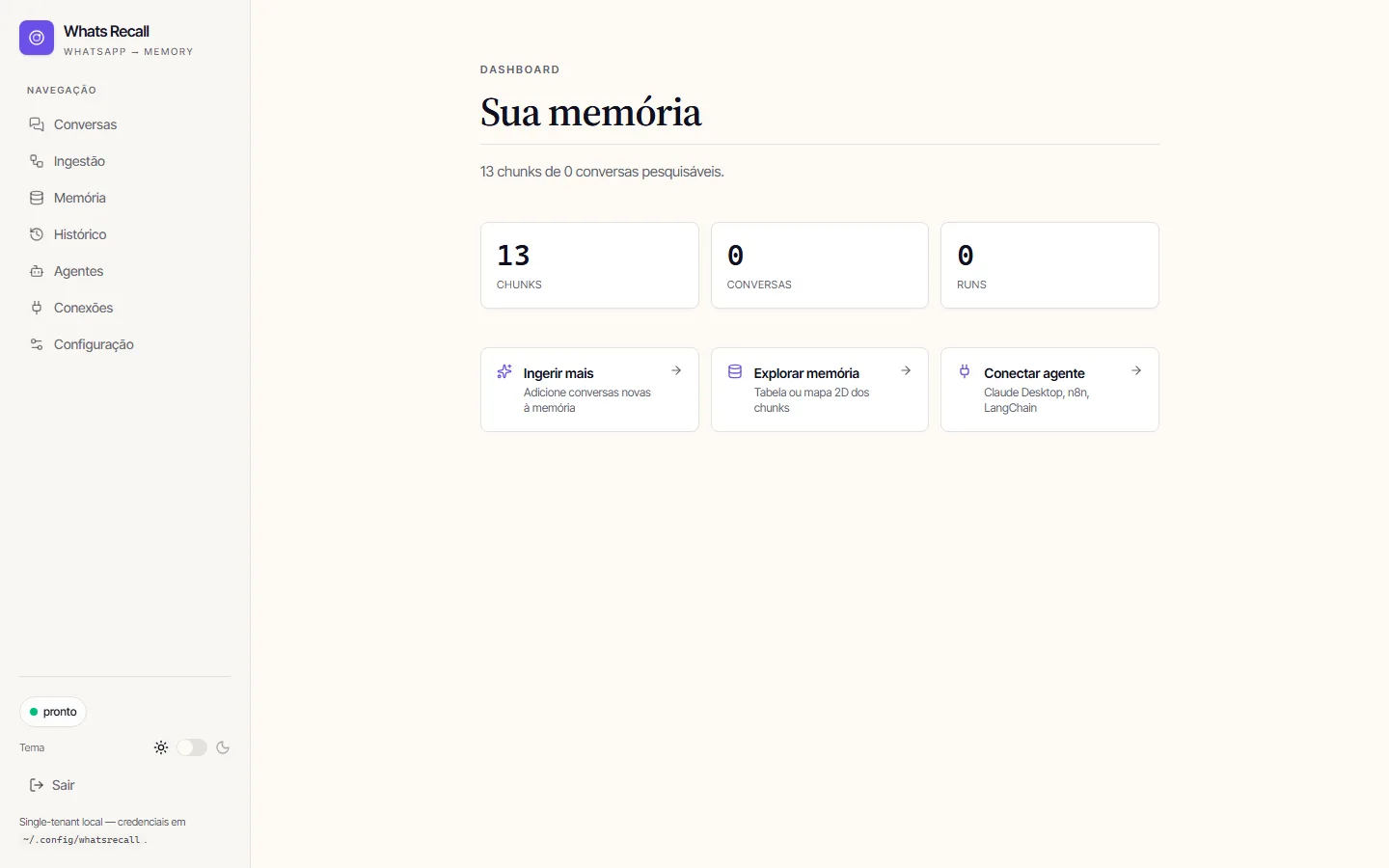The image size is (1389, 868).
Task: Click the Configuração sliders icon
Action: [37, 344]
